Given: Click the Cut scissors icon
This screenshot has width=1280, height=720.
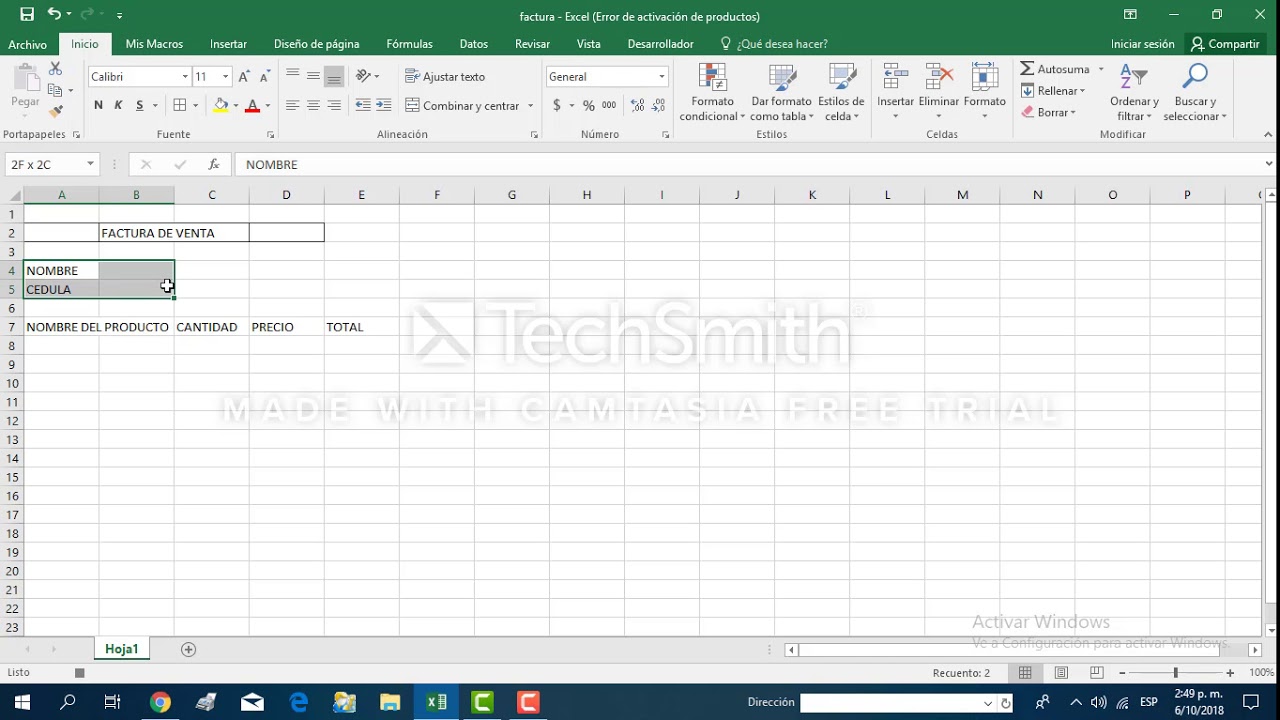Looking at the screenshot, I should coord(56,68).
